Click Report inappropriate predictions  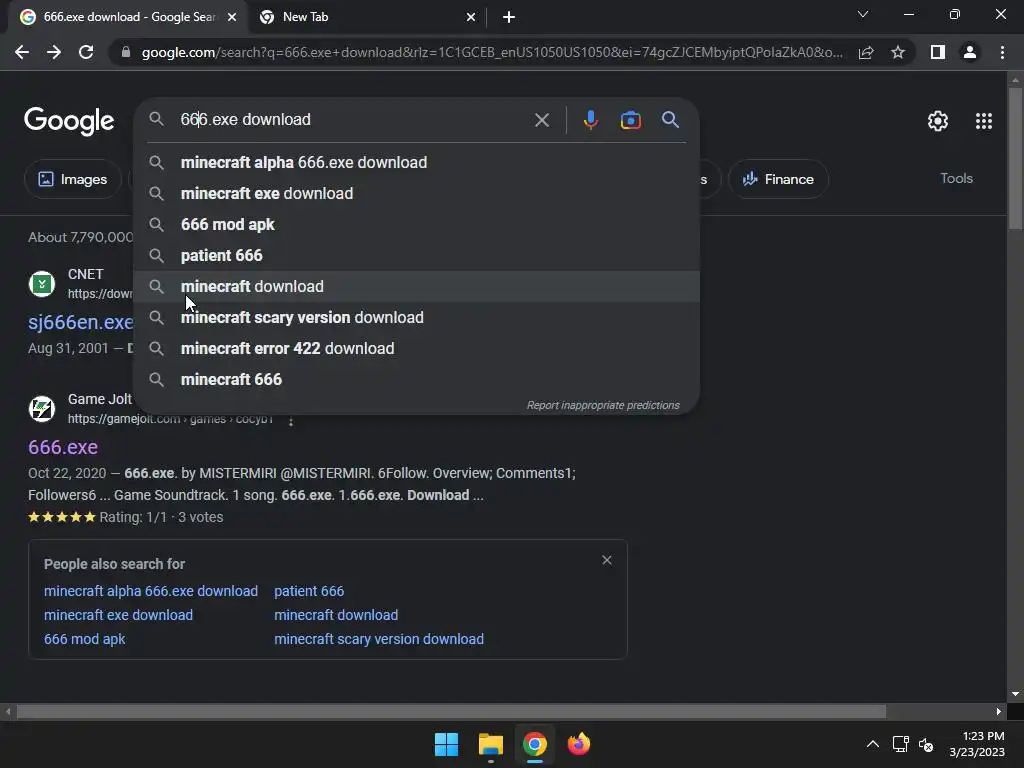click(x=603, y=406)
